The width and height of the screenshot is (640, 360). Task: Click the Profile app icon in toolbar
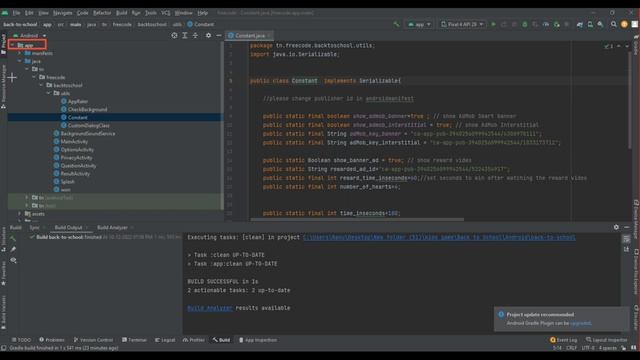pos(546,24)
